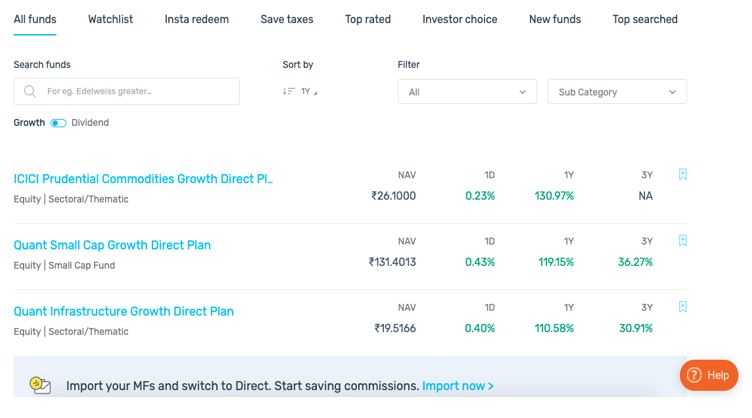Open the Help chat widget
This screenshot has width=752, height=418.
pyautogui.click(x=709, y=375)
